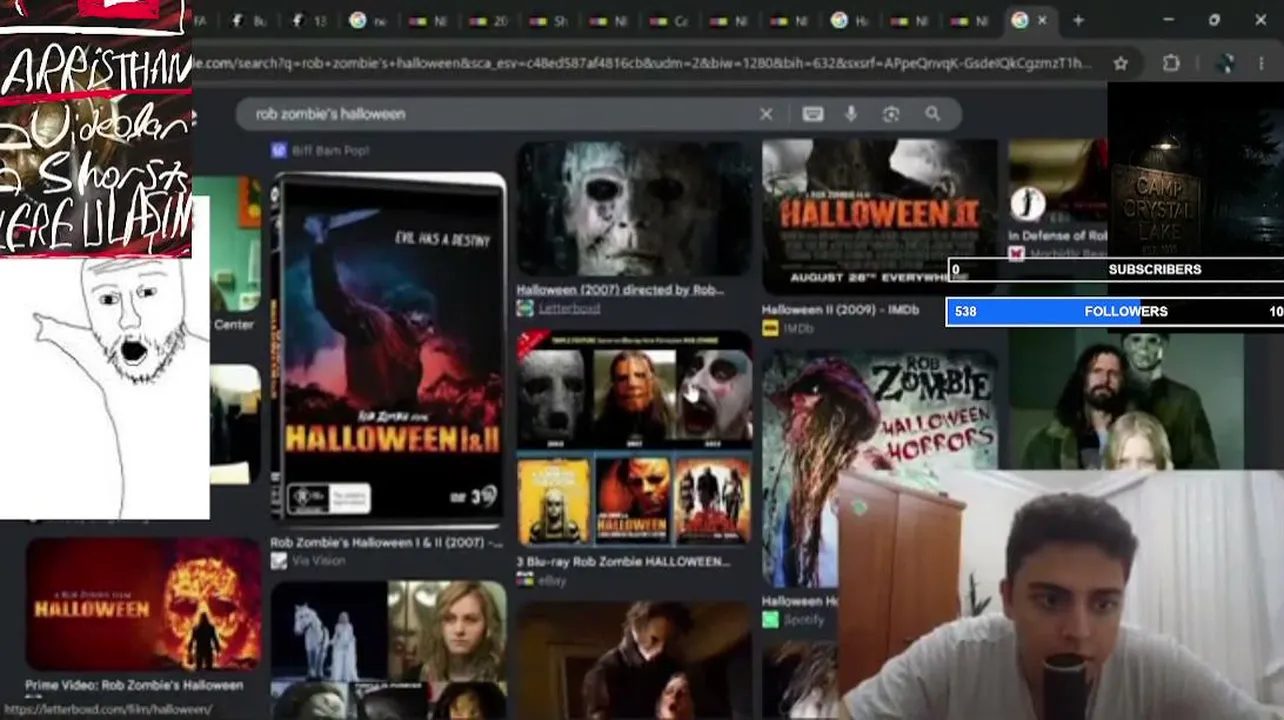Open the white horse scene image
Viewport: 1284px width, 720px height.
(329, 633)
